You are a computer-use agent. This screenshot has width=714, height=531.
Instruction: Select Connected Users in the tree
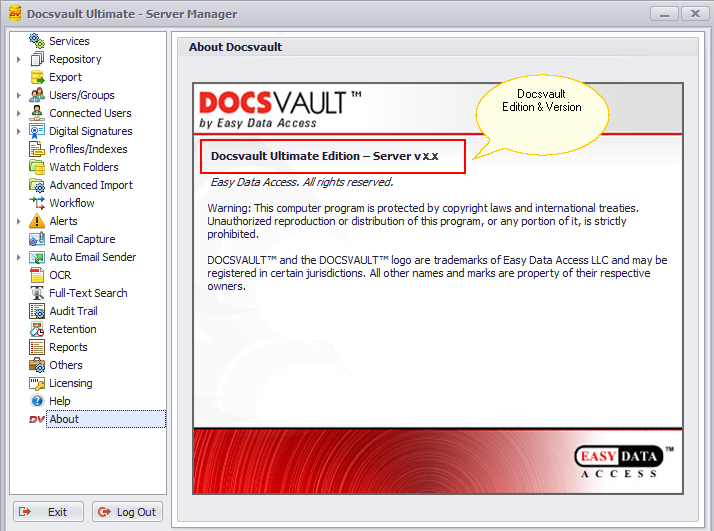(x=90, y=113)
